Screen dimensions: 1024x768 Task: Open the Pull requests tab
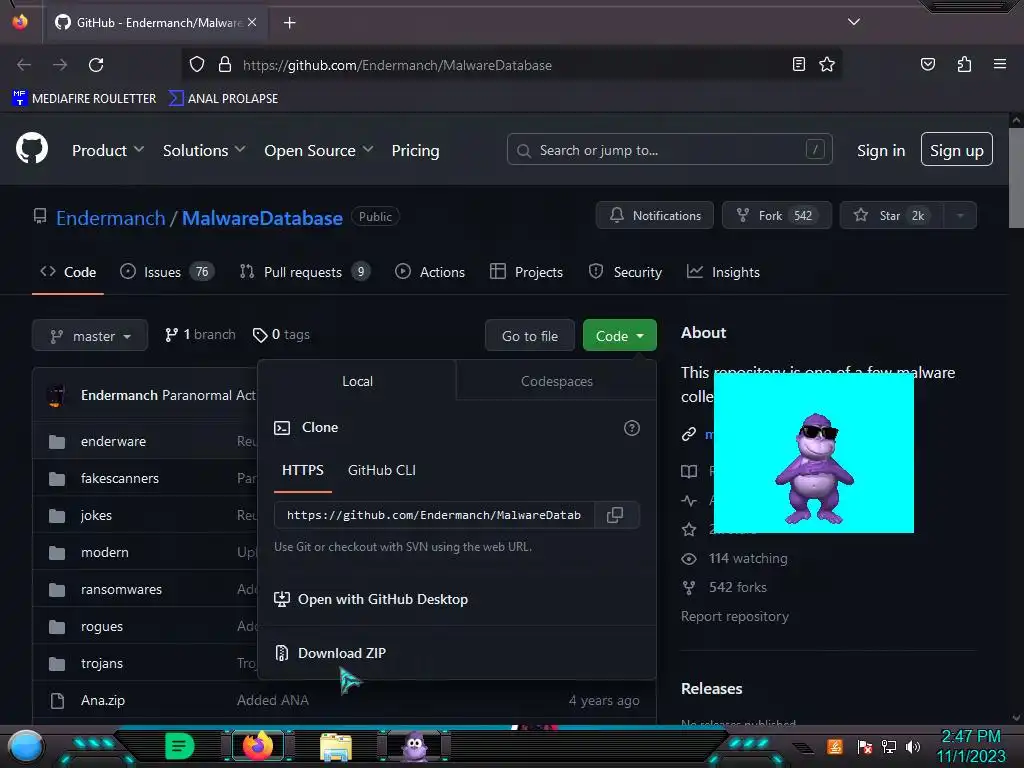tap(304, 272)
